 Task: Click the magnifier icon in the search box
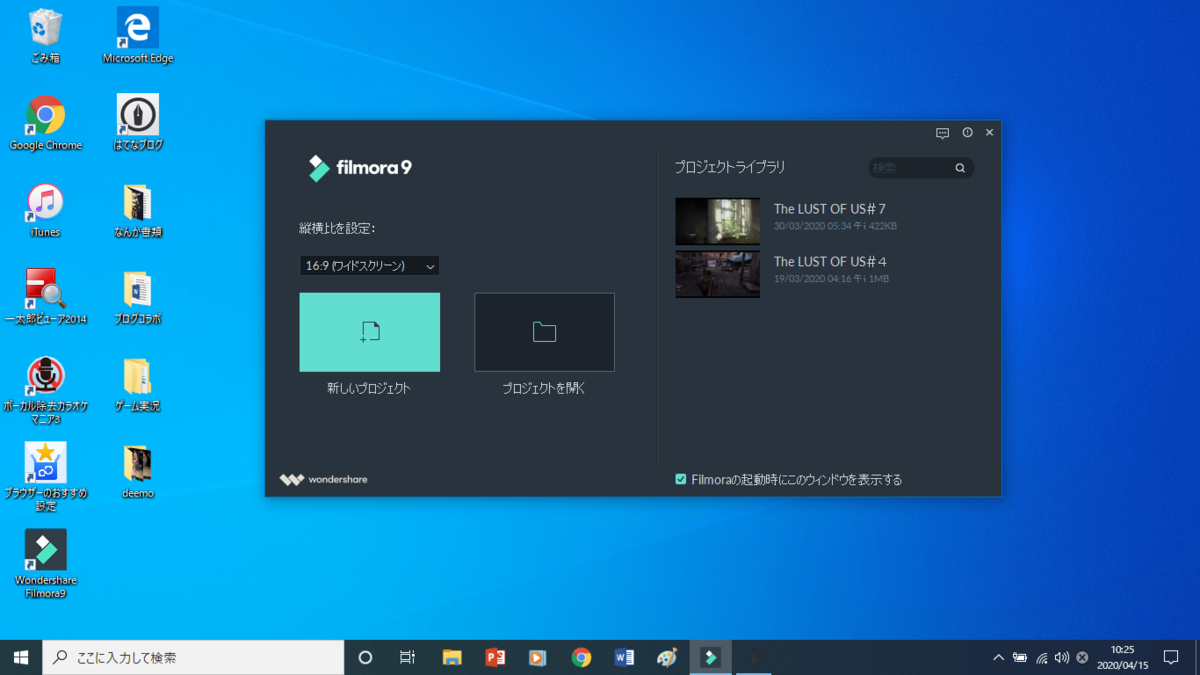960,168
